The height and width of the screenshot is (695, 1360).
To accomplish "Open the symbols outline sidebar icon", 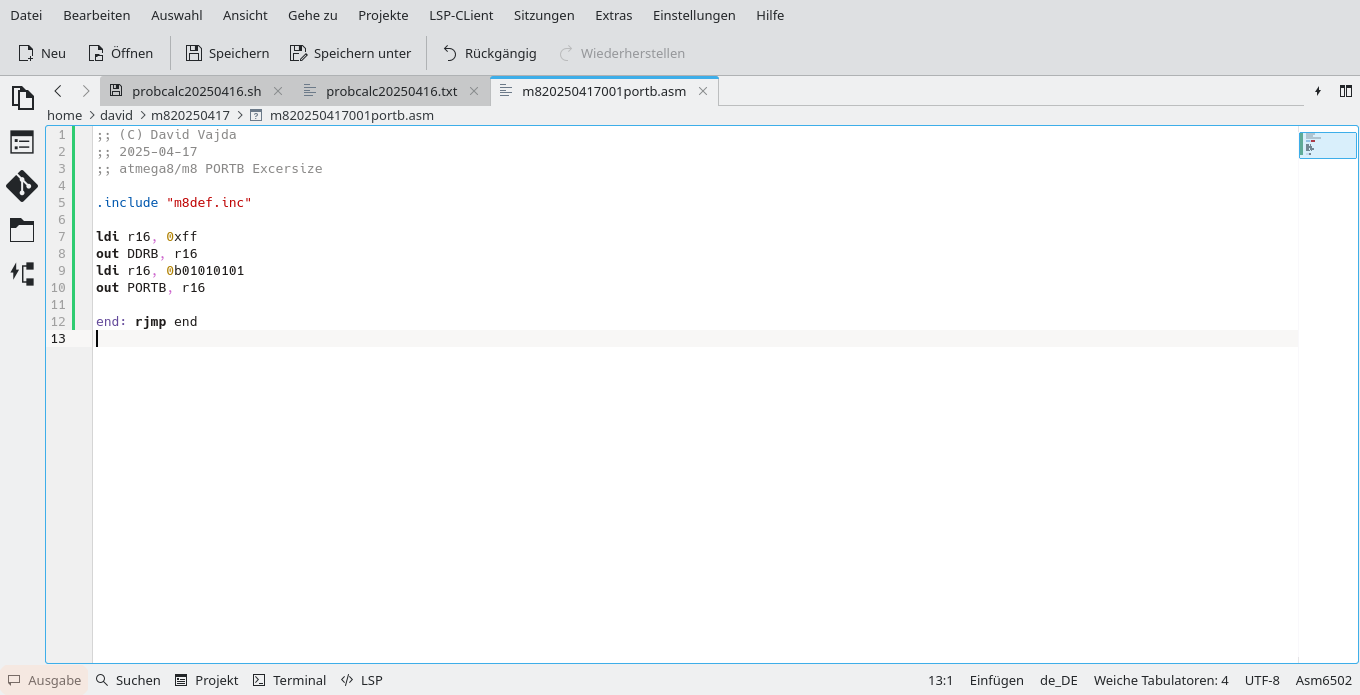I will 22,142.
